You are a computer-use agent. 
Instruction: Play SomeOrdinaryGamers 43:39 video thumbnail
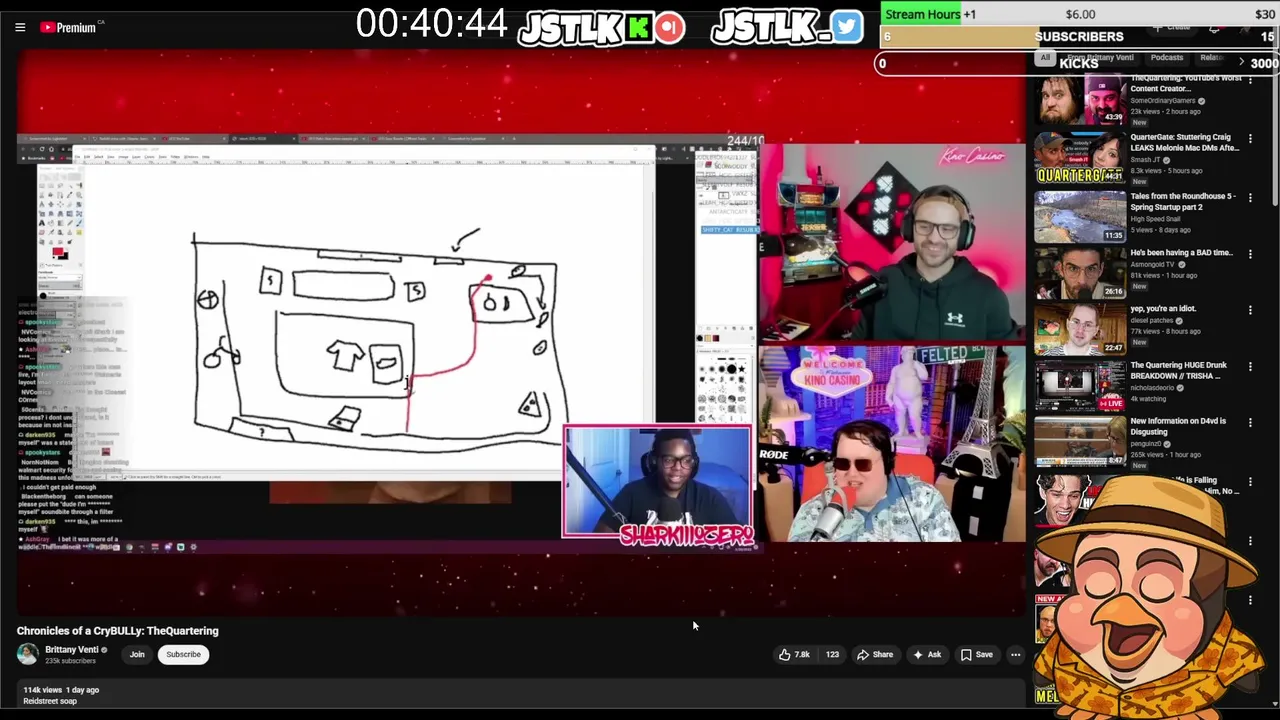point(1080,100)
